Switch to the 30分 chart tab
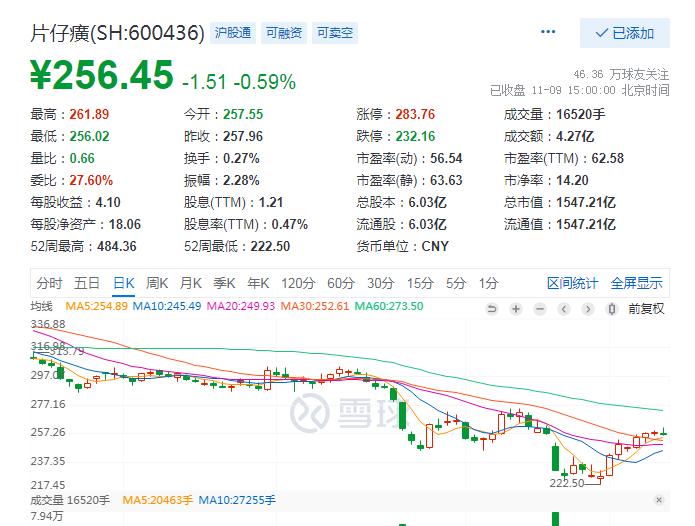The width and height of the screenshot is (695, 526). (380, 283)
